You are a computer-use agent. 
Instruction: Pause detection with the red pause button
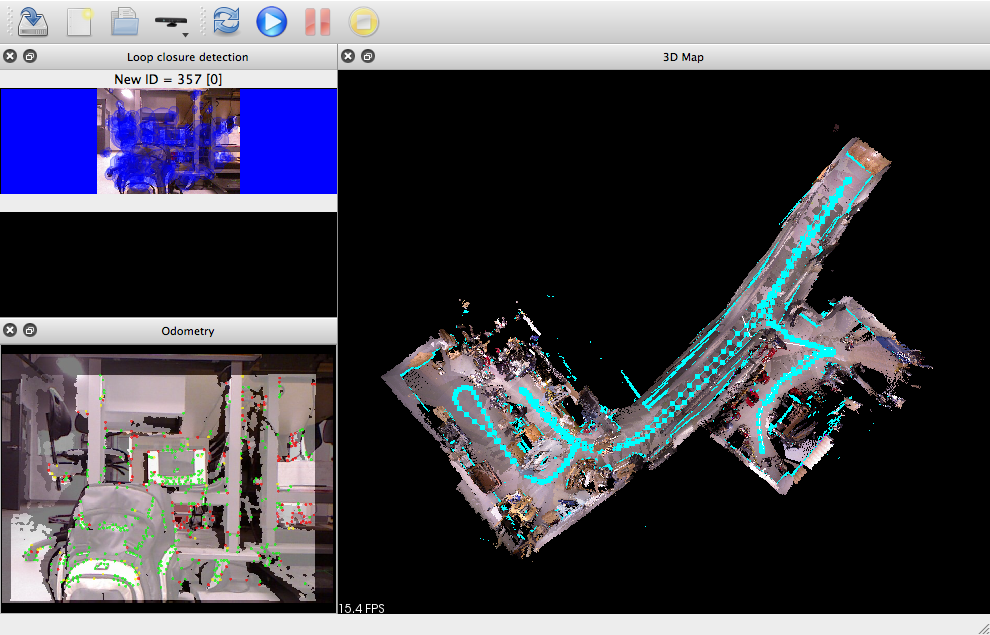pyautogui.click(x=317, y=21)
